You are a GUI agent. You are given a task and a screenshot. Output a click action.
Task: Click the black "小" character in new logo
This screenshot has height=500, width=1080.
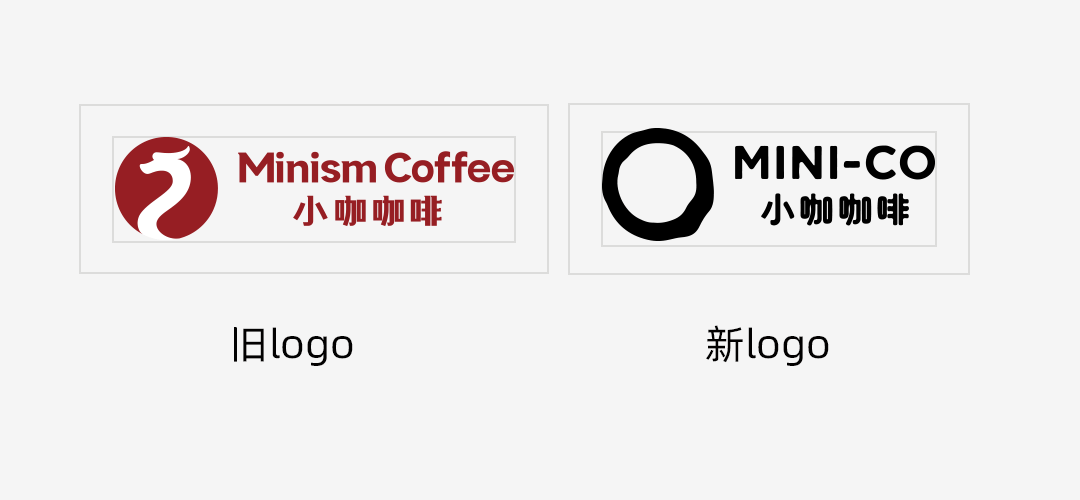click(778, 211)
